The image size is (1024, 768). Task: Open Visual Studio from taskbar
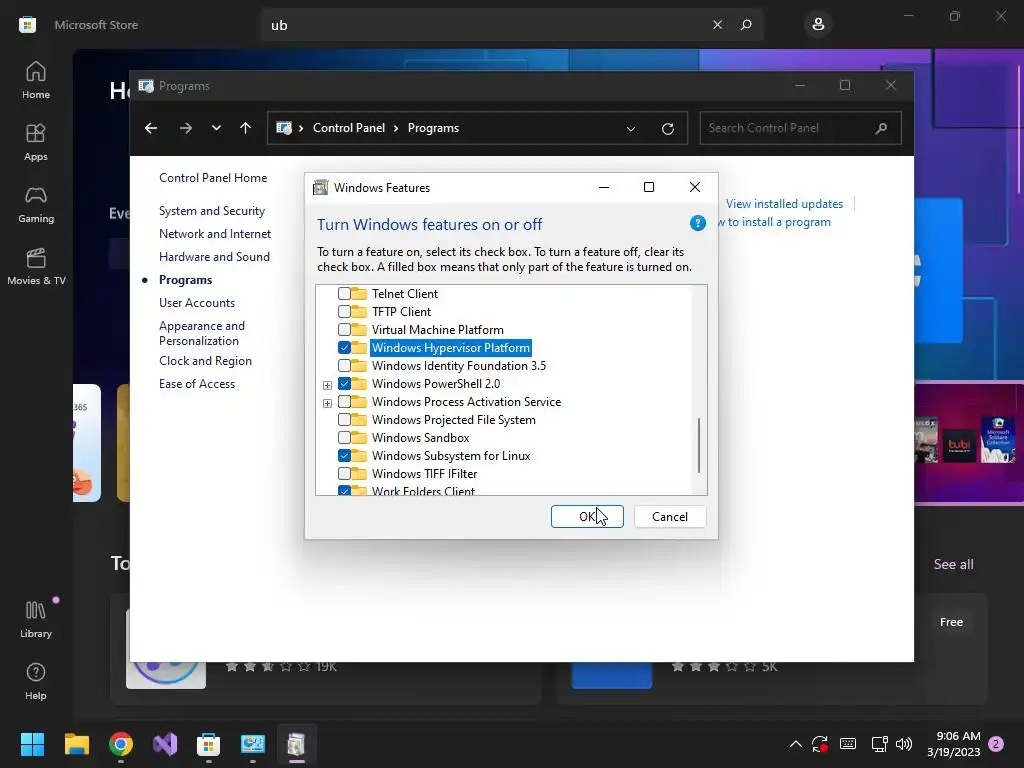pos(165,744)
